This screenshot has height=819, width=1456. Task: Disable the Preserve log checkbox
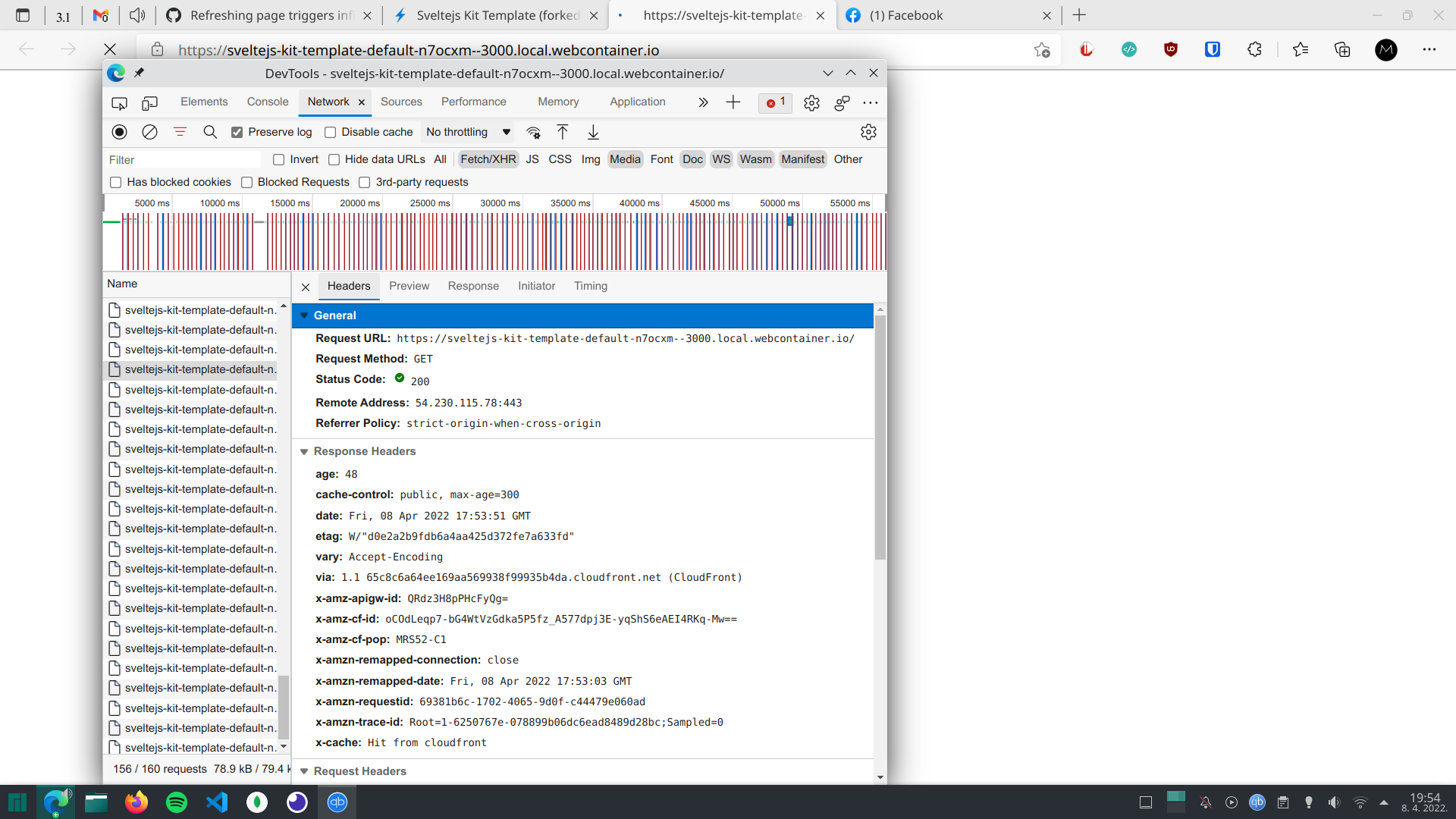[237, 132]
